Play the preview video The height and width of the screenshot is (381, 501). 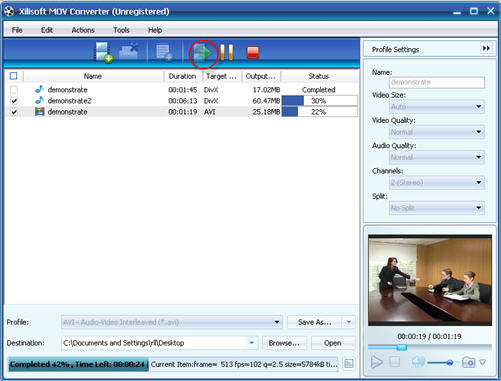tap(377, 362)
